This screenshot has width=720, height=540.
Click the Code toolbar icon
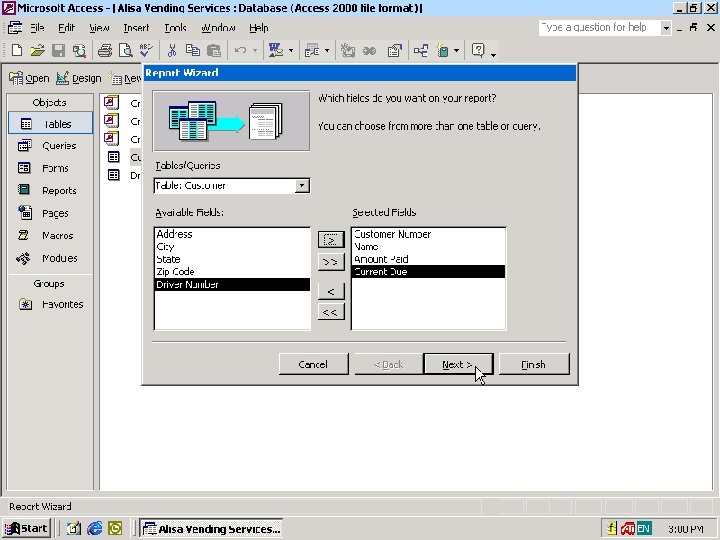(348, 50)
